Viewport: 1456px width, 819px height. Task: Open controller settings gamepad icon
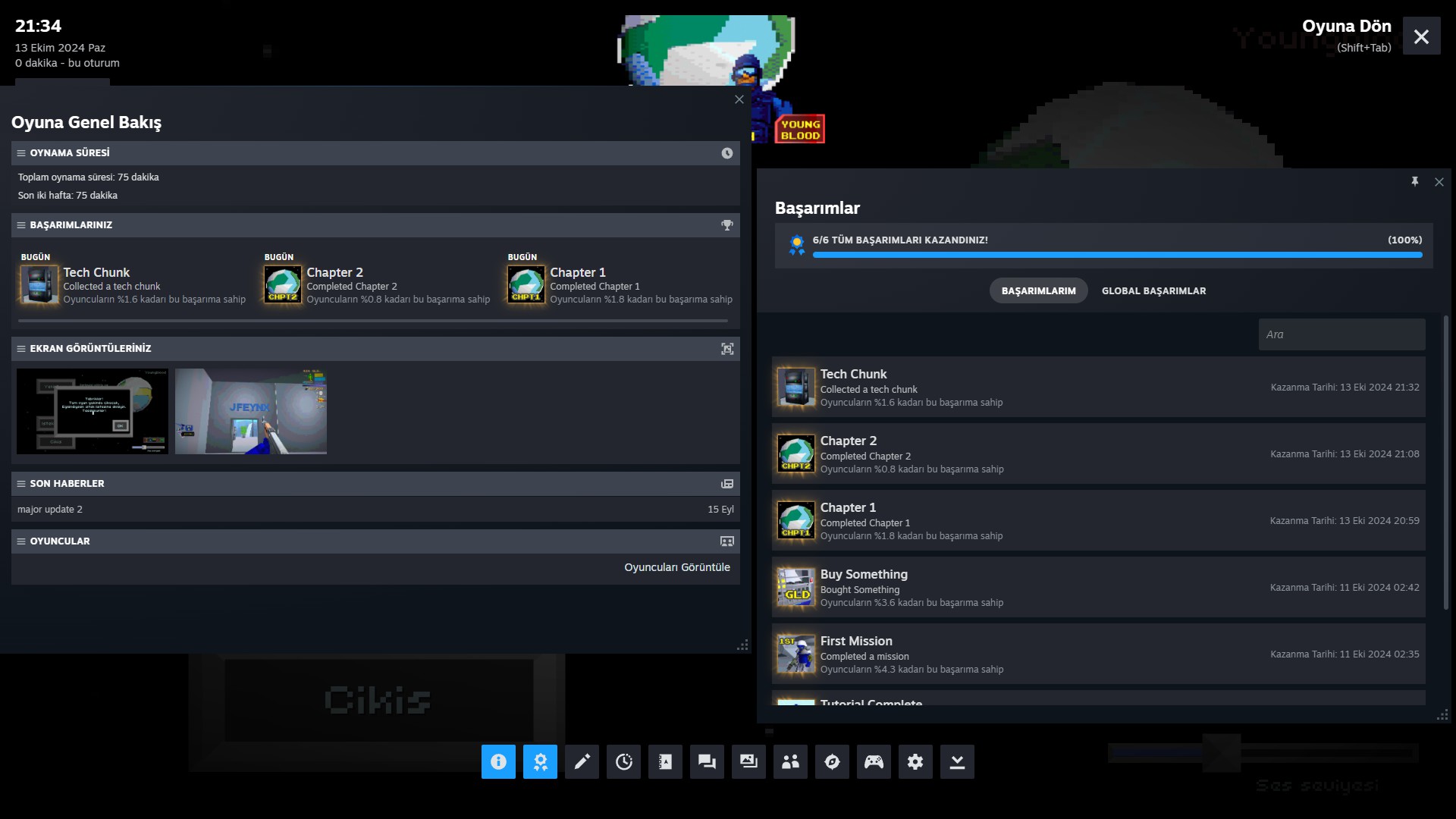pyautogui.click(x=874, y=761)
